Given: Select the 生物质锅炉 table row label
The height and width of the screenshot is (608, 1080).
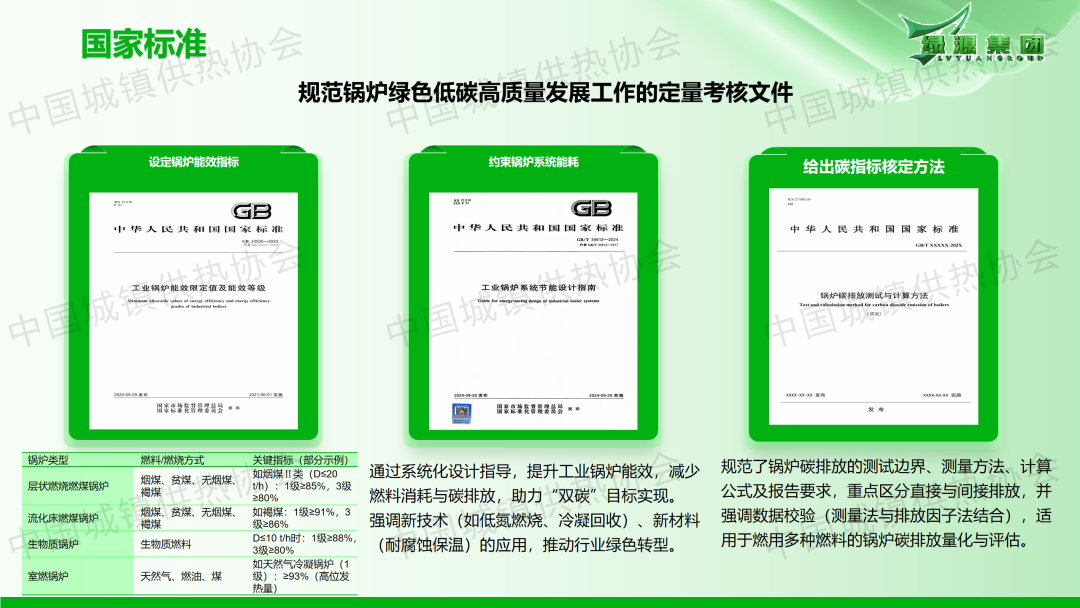Looking at the screenshot, I should pos(53,544).
